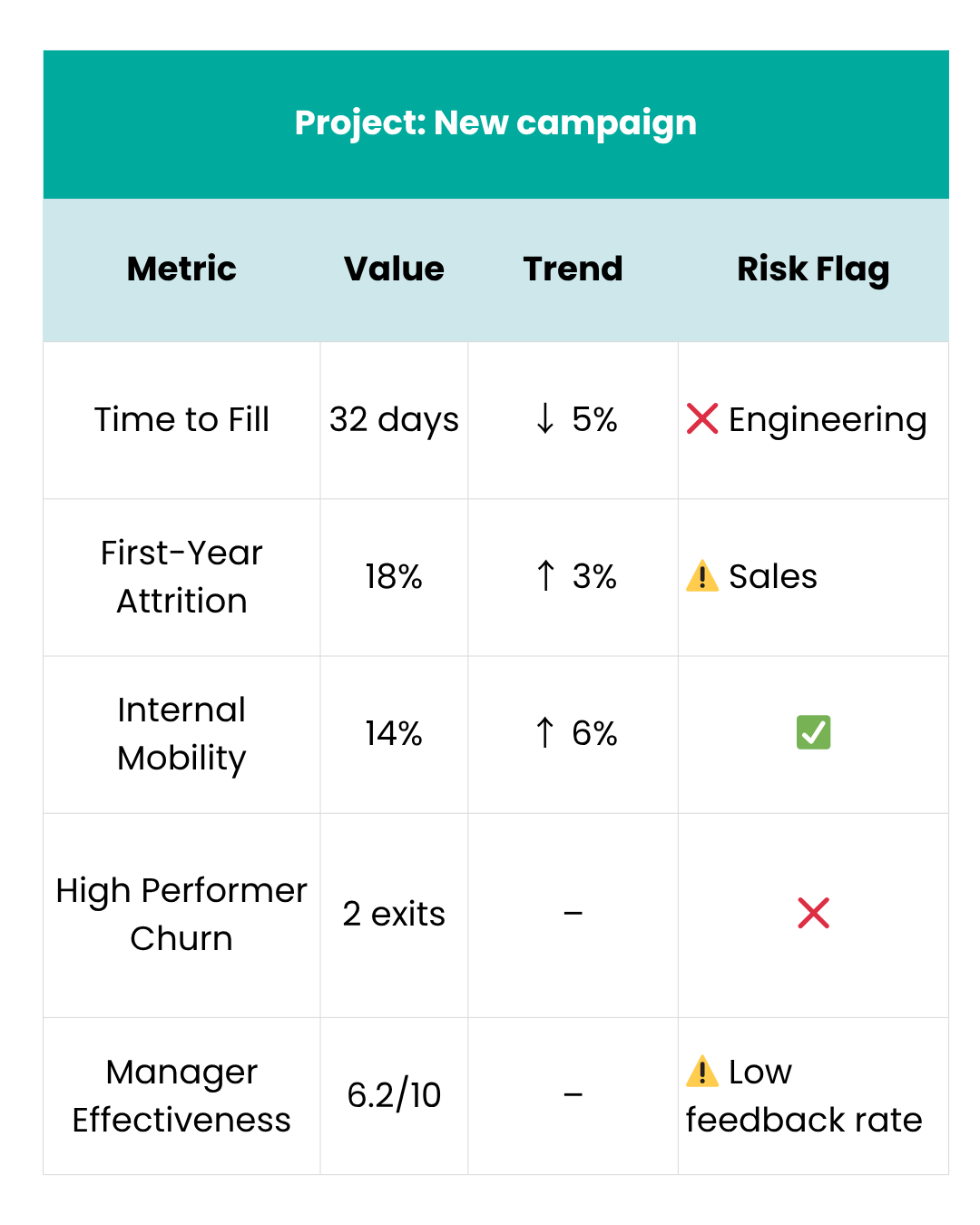Click the 2 exits value cell
980x1225 pixels.
point(394,914)
